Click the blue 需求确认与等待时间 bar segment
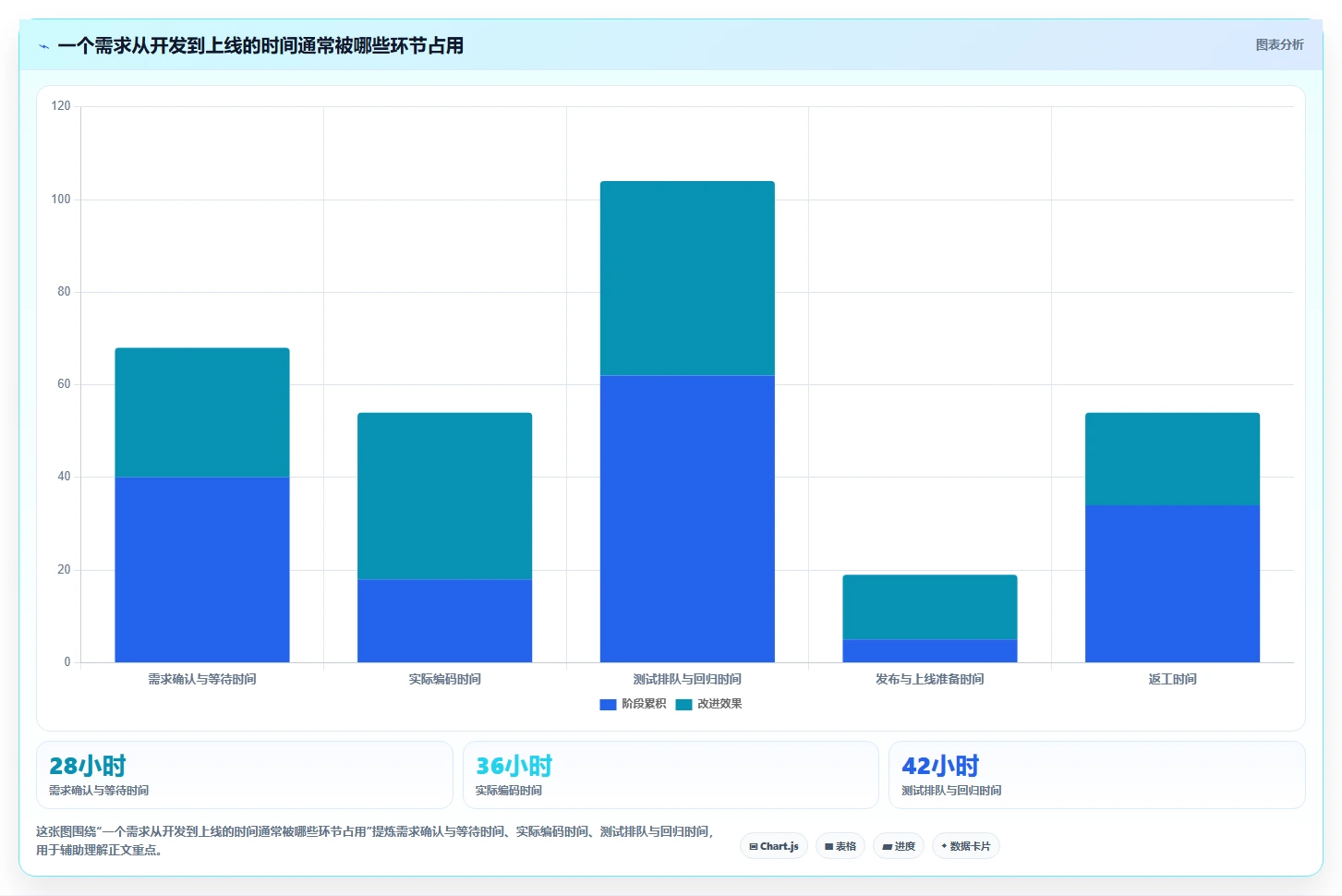Screen dimensions: 1342x896 pos(202,570)
